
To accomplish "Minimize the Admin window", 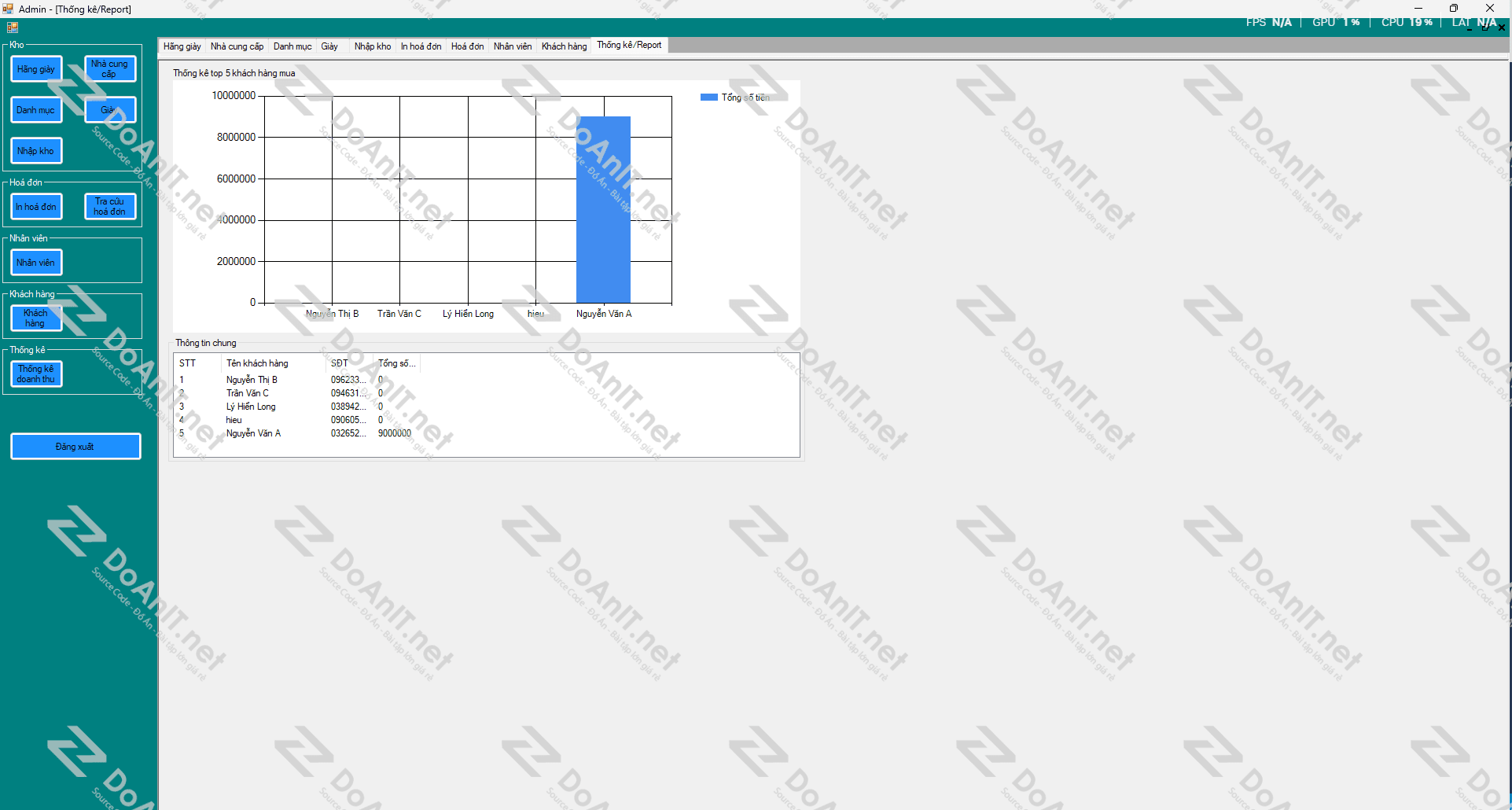I will (x=1418, y=8).
